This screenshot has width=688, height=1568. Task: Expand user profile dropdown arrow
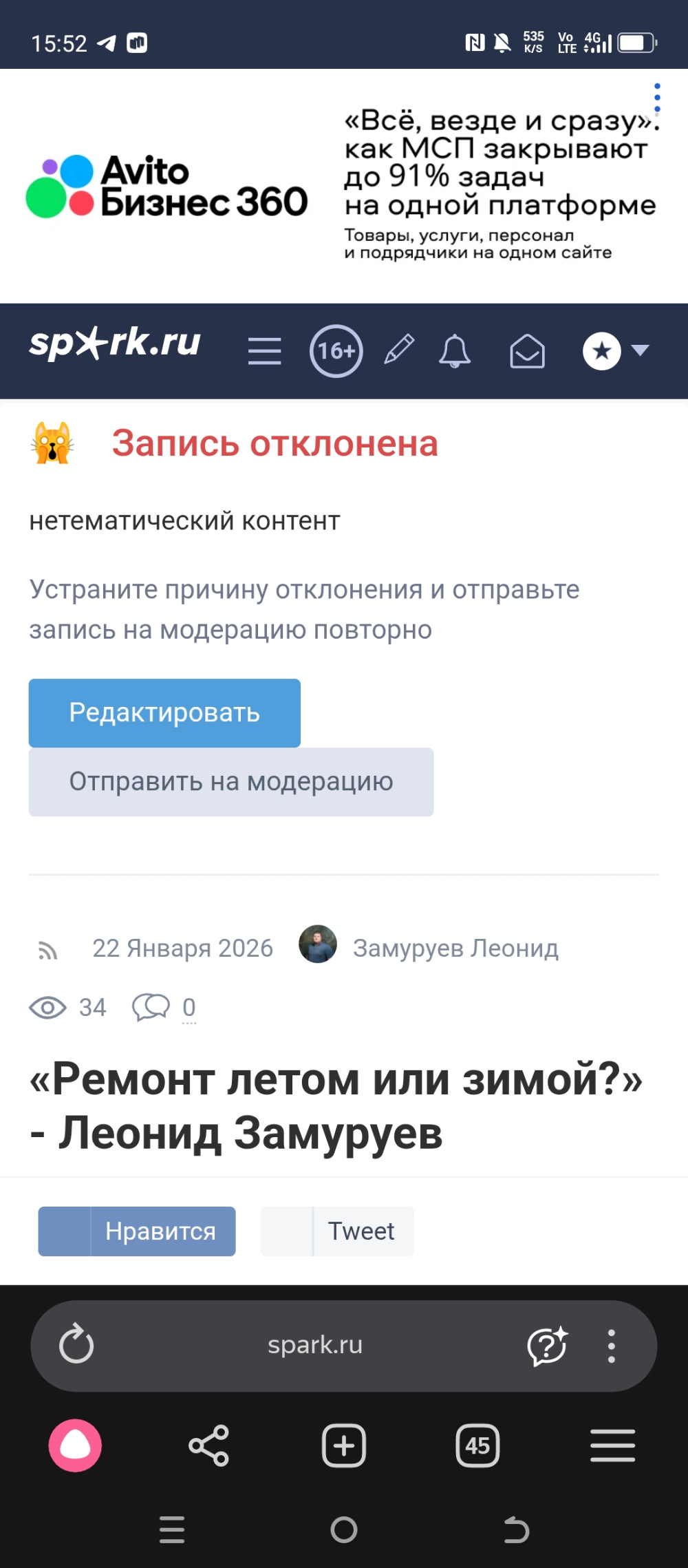(x=641, y=350)
